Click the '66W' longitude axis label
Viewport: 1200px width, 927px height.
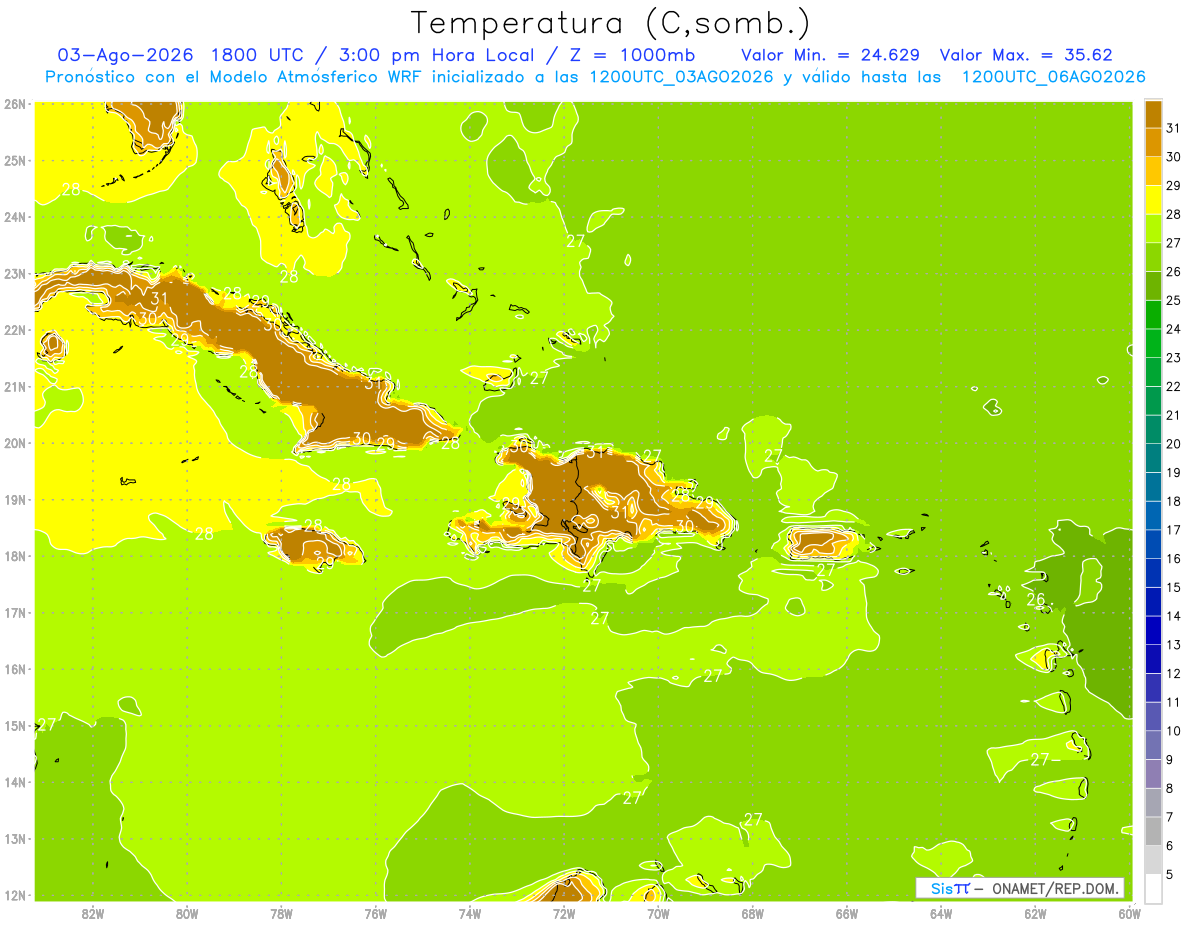pyautogui.click(x=846, y=913)
